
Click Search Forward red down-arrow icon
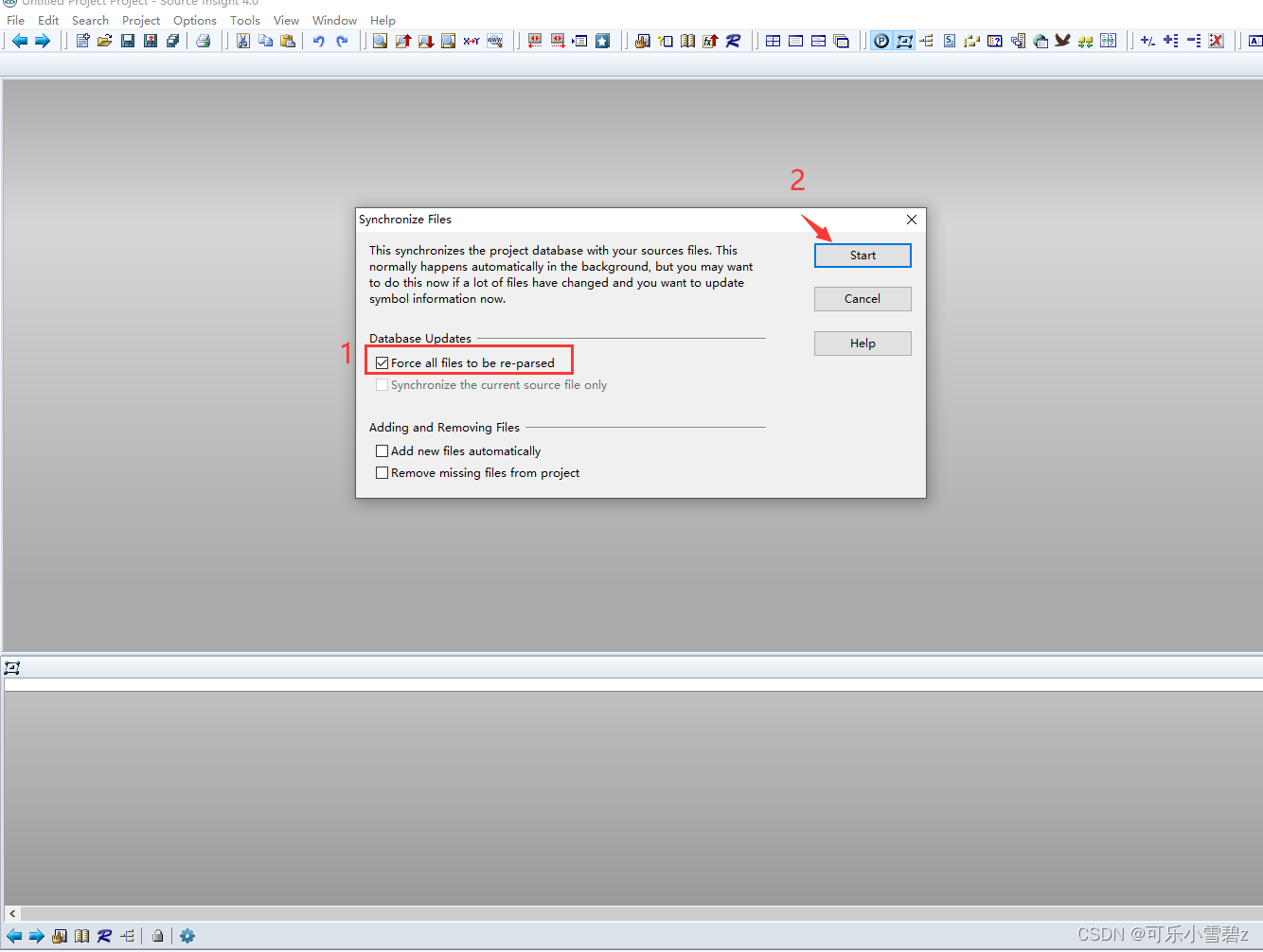click(426, 41)
